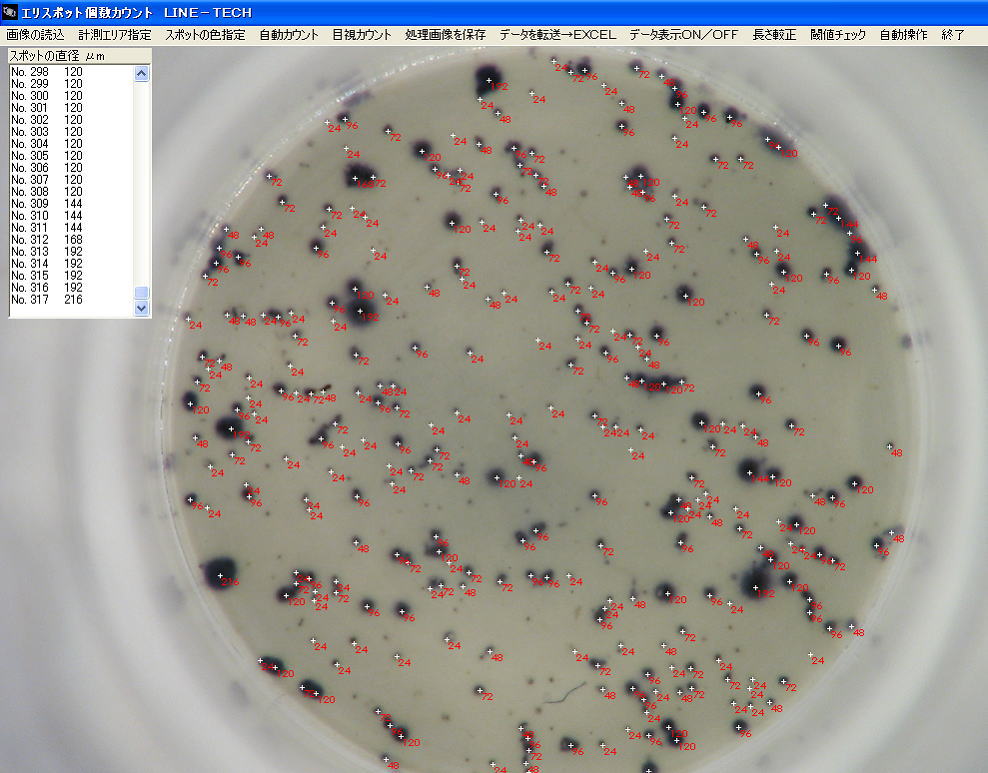The image size is (988, 773).
Task: Open スポットの色指定 to choose spot color
Action: coord(205,34)
